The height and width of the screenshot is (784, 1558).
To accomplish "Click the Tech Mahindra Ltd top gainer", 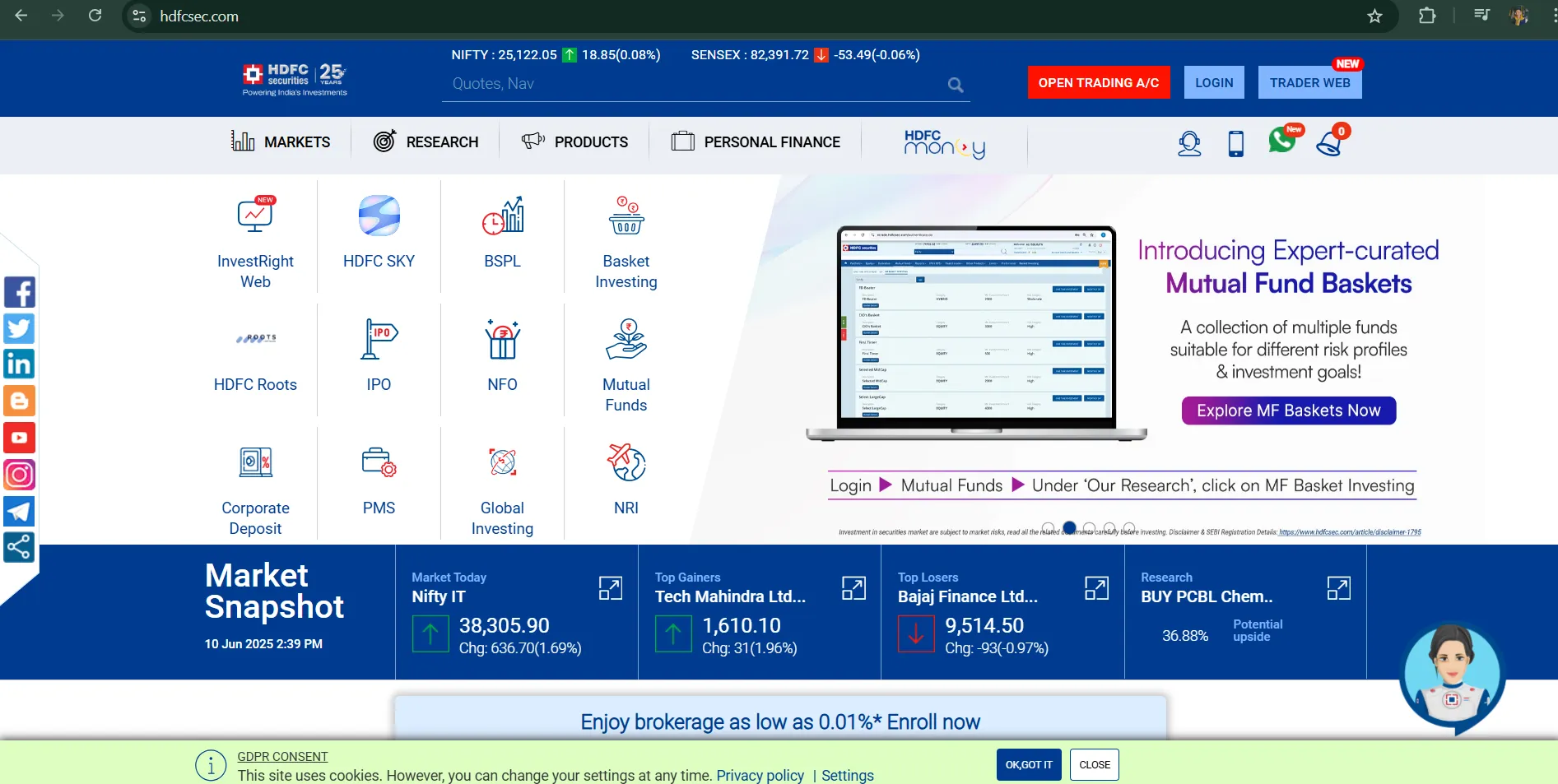I will [730, 596].
